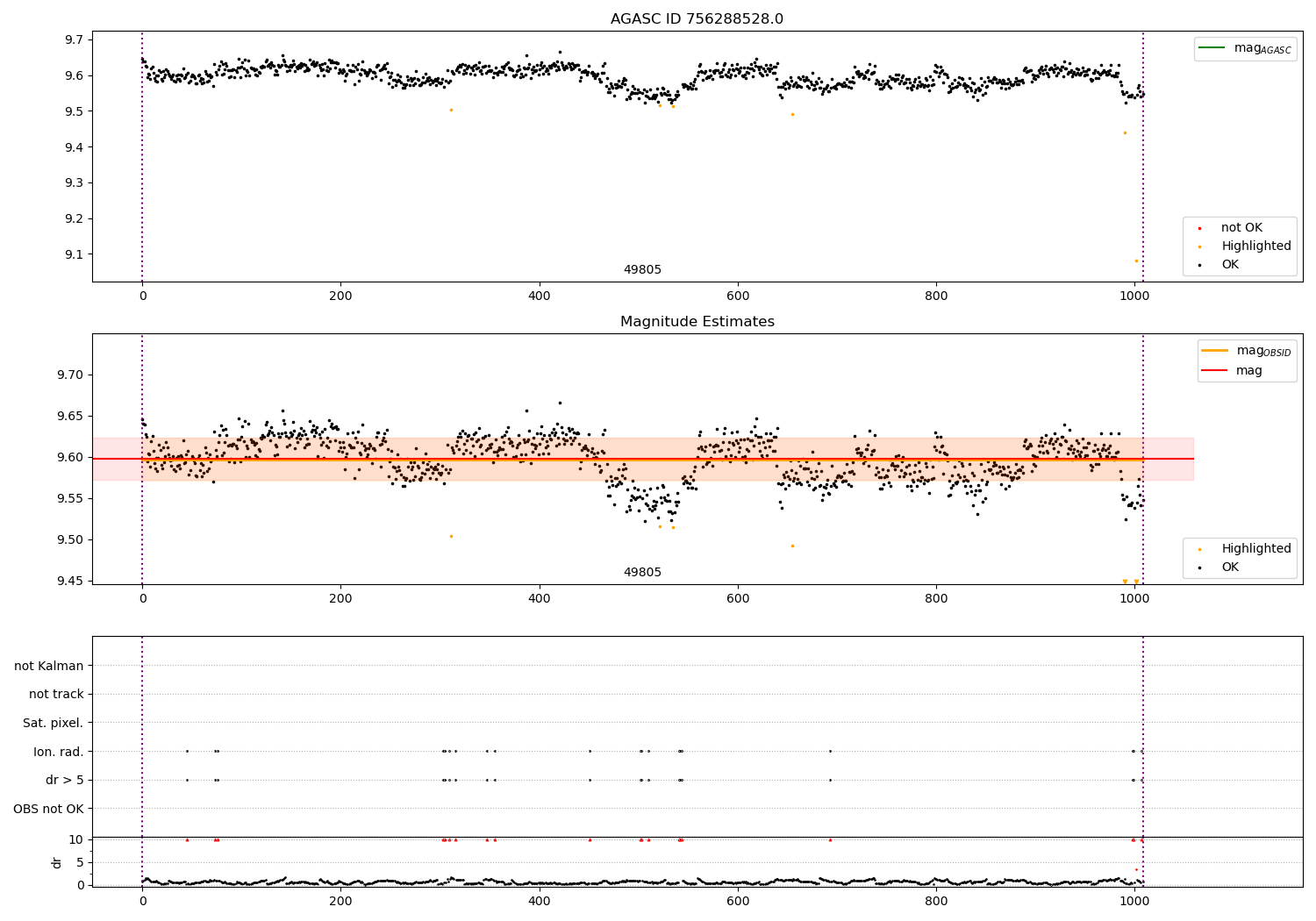Click the 9.70 y-tick of middle plot
Viewport: 1316px width, 921px height.
[69, 375]
